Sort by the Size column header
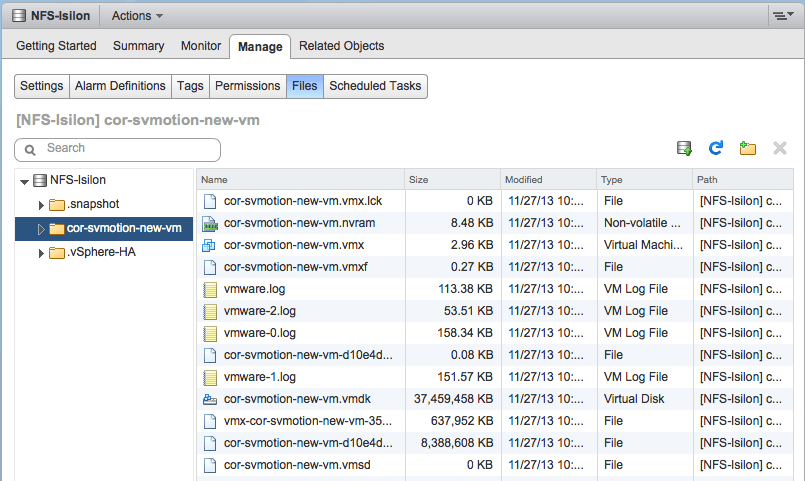 [452, 180]
